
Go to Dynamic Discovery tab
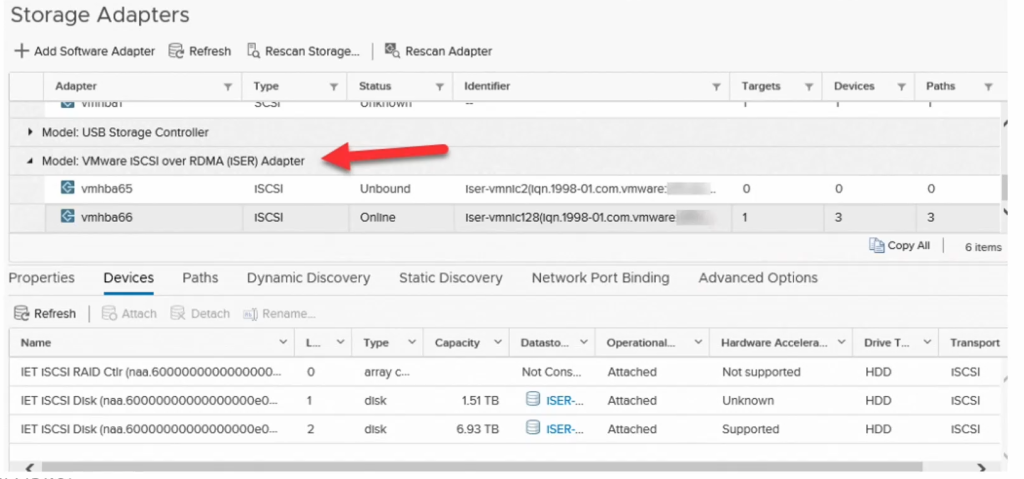click(308, 278)
